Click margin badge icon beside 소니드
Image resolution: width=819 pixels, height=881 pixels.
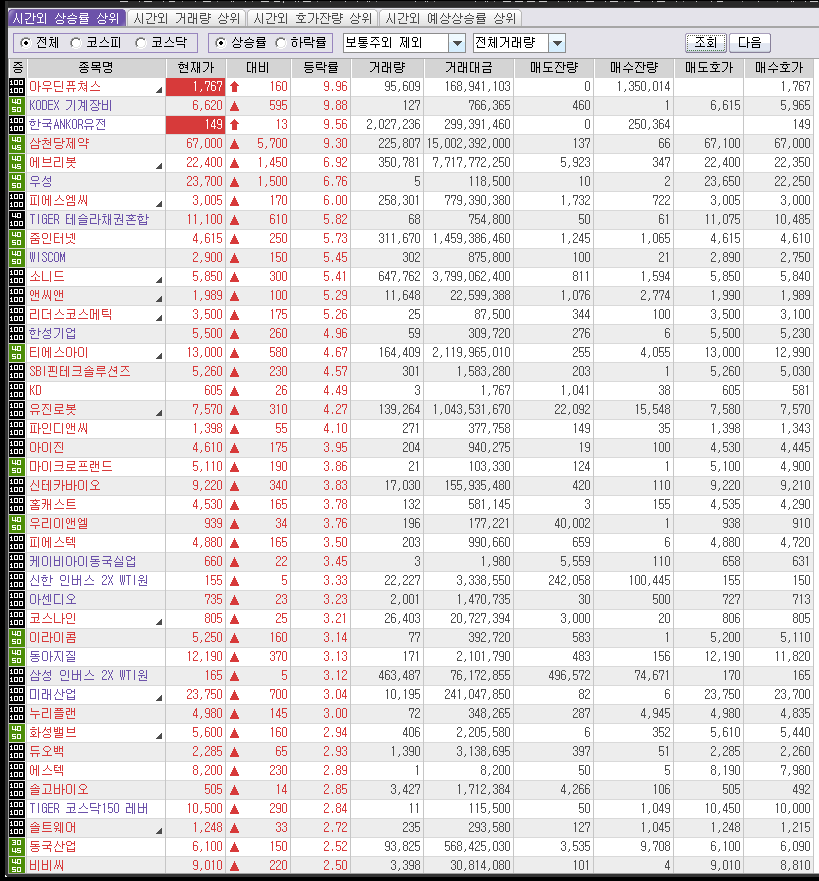[x=16, y=276]
